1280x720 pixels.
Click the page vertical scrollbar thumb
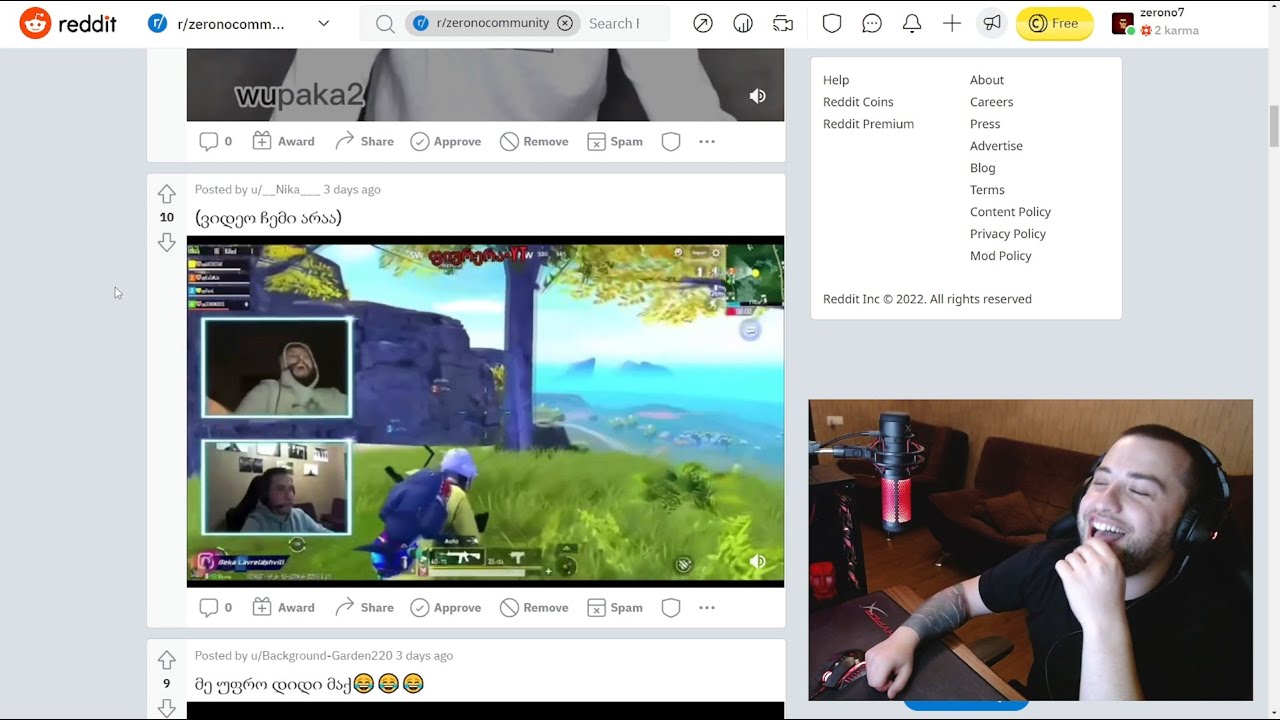click(1274, 125)
